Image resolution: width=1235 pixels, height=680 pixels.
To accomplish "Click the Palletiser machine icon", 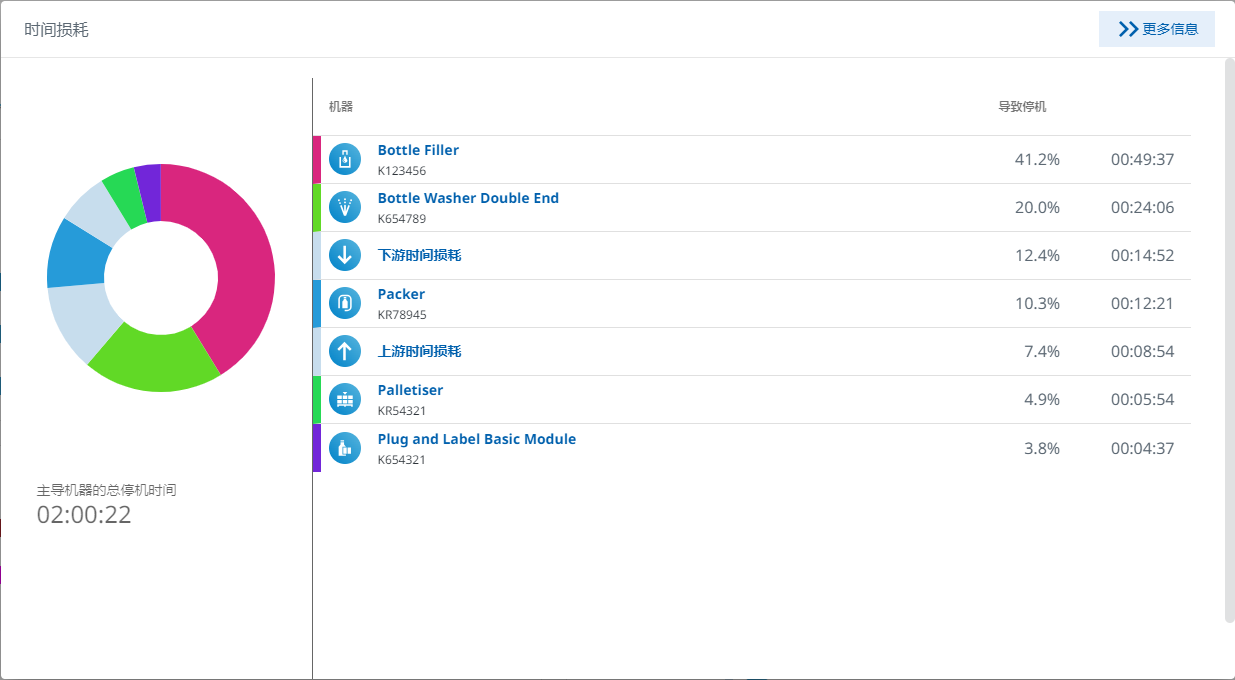I will click(x=345, y=399).
